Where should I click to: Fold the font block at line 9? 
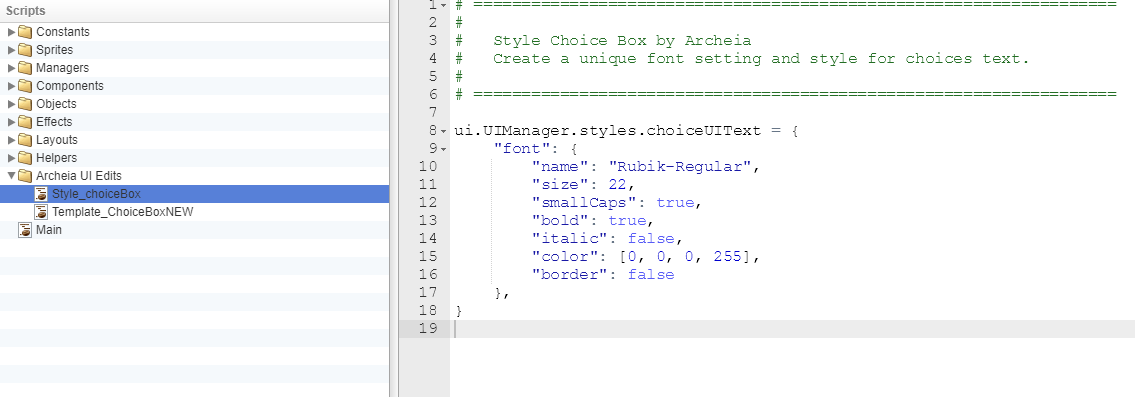point(443,149)
